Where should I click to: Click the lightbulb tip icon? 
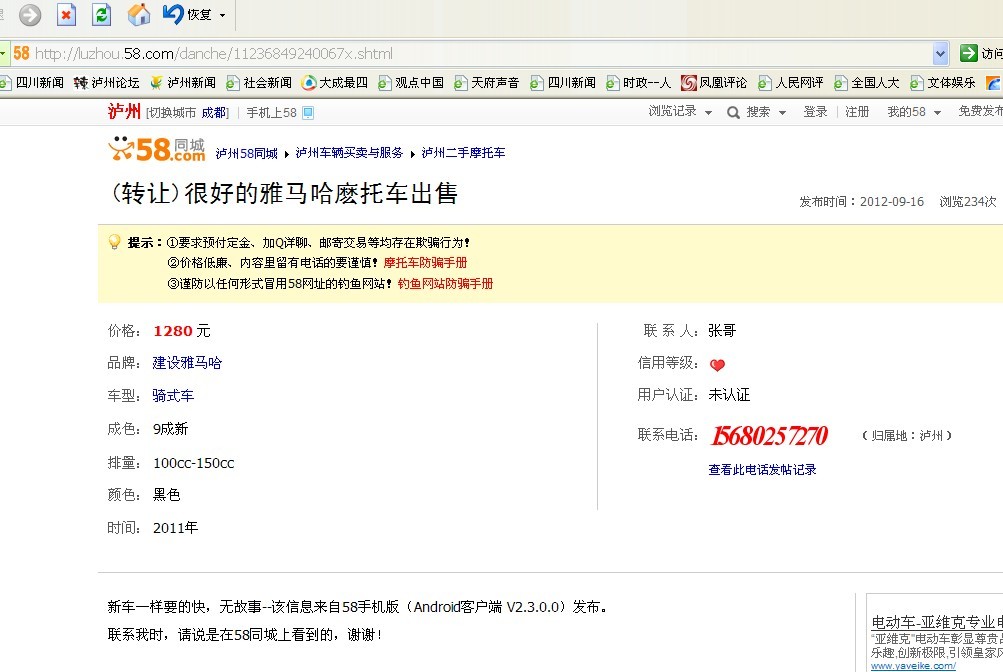115,242
